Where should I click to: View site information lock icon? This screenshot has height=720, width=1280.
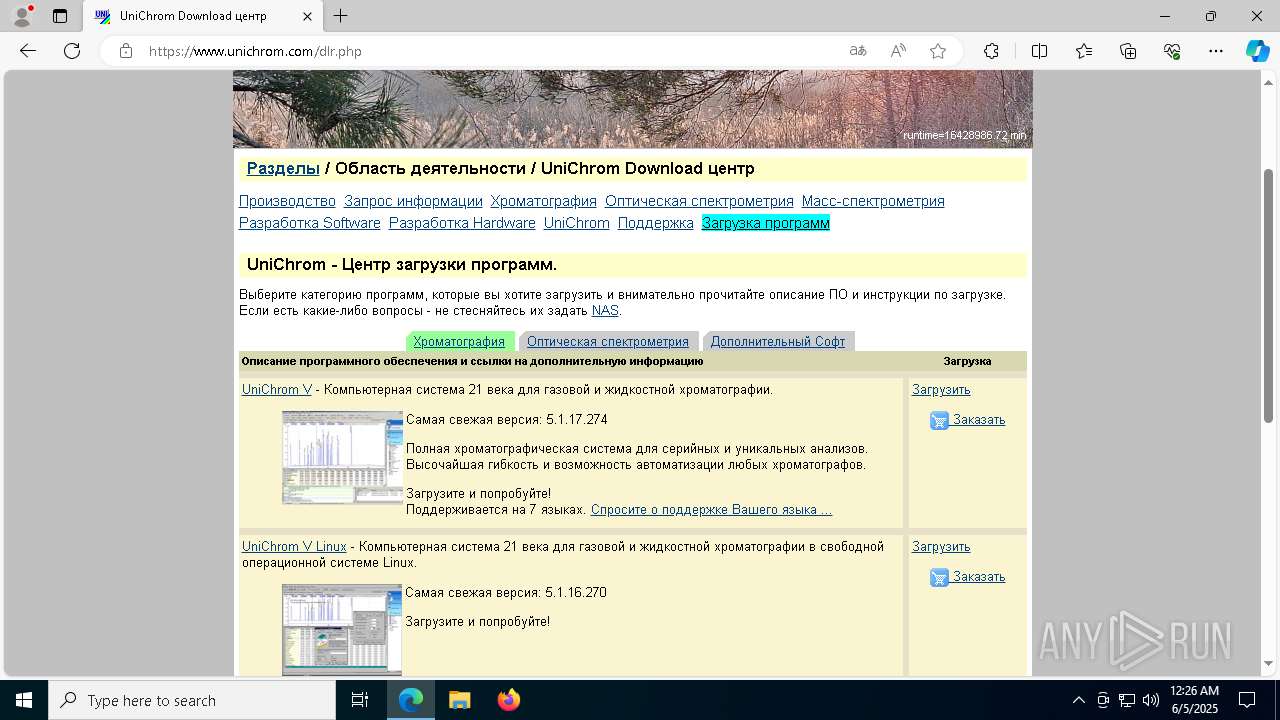coord(126,51)
